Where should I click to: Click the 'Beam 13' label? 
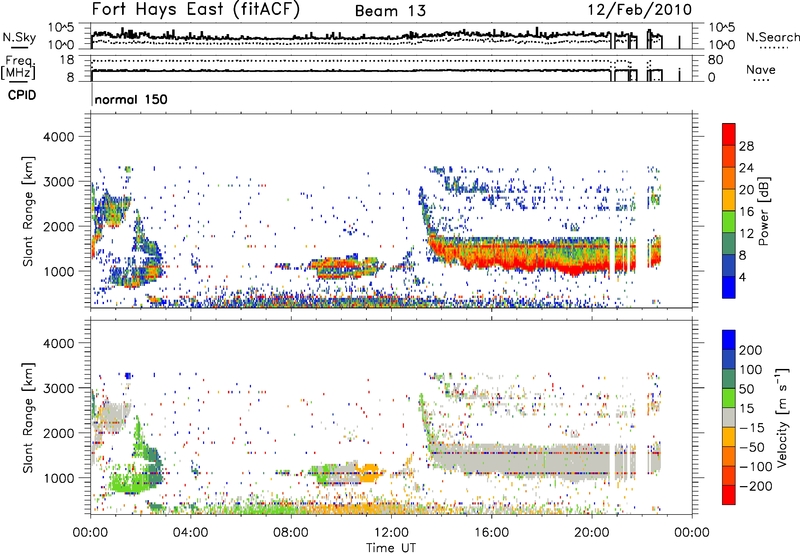(x=390, y=11)
